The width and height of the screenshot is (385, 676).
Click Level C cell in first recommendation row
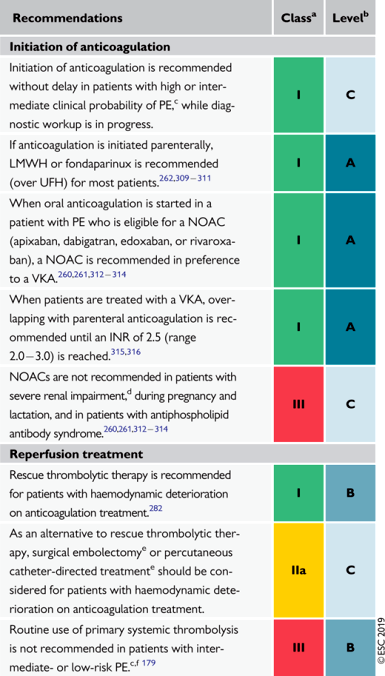pyautogui.click(x=351, y=95)
